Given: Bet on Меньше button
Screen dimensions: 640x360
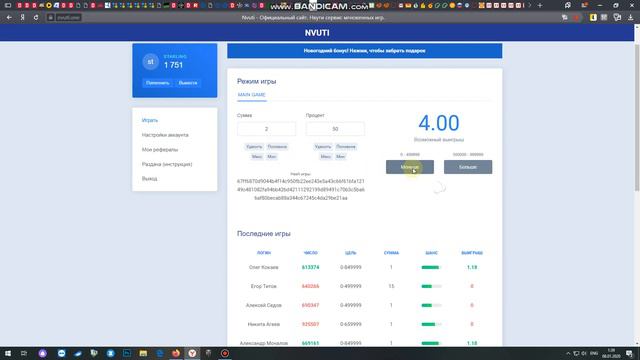Looking at the screenshot, I should (410, 167).
